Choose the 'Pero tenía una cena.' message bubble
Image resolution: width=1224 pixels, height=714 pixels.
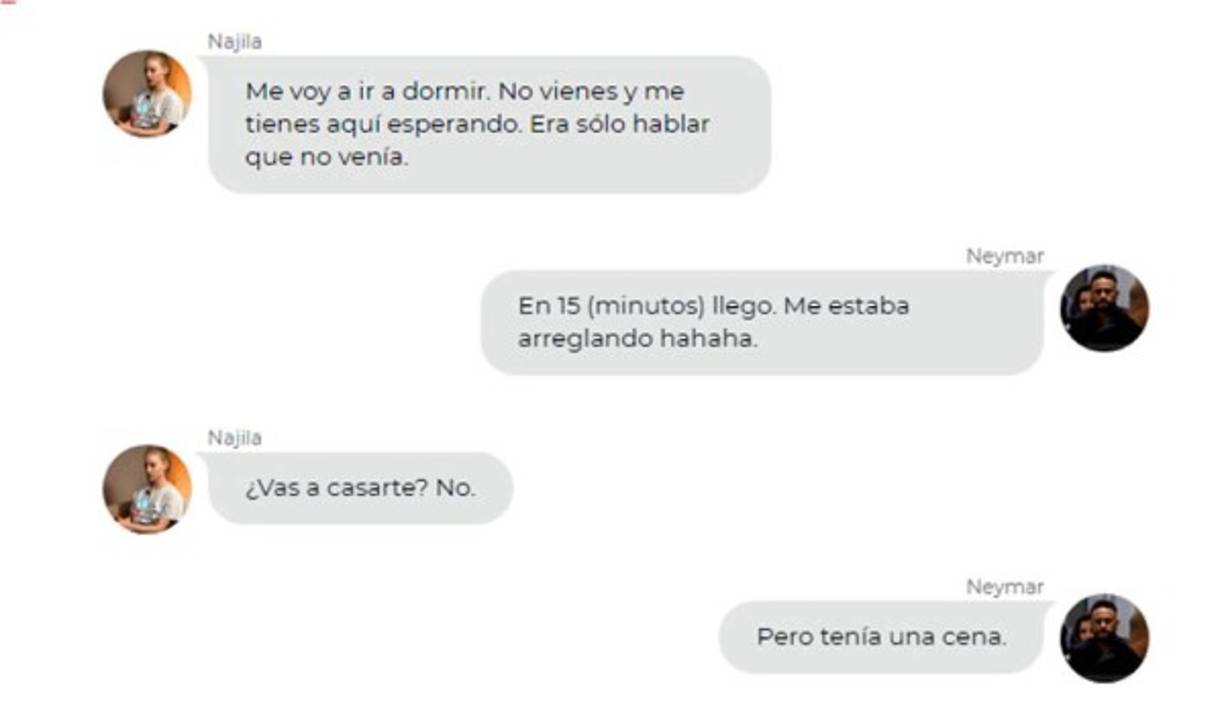pyautogui.click(x=881, y=636)
